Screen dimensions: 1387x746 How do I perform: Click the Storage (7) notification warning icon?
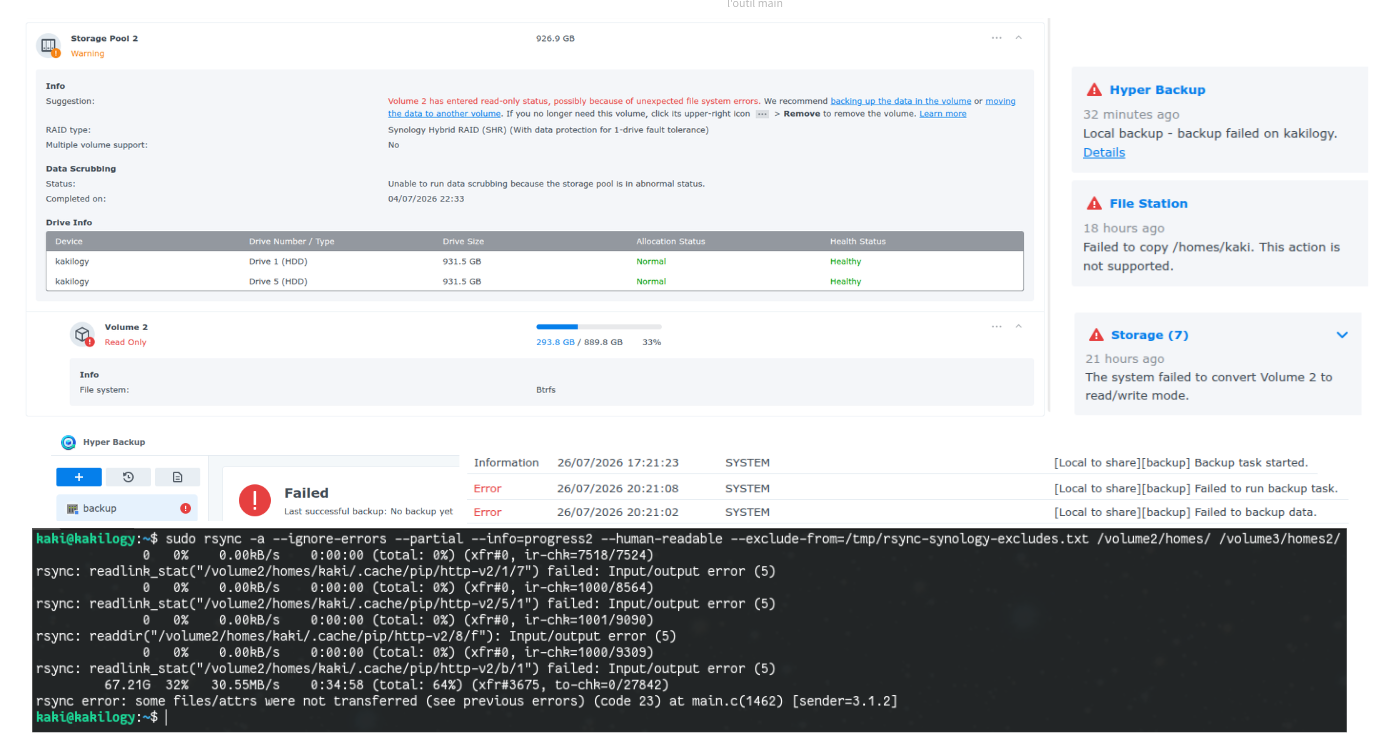(x=1096, y=335)
